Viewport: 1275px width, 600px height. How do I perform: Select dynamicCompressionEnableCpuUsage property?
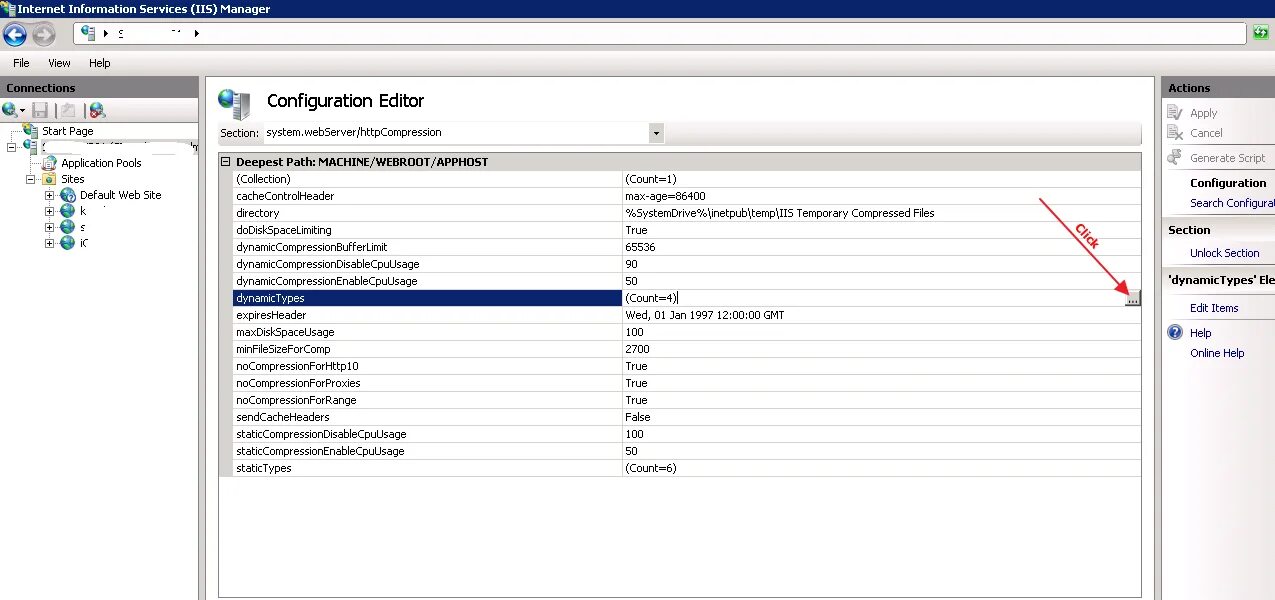[327, 281]
